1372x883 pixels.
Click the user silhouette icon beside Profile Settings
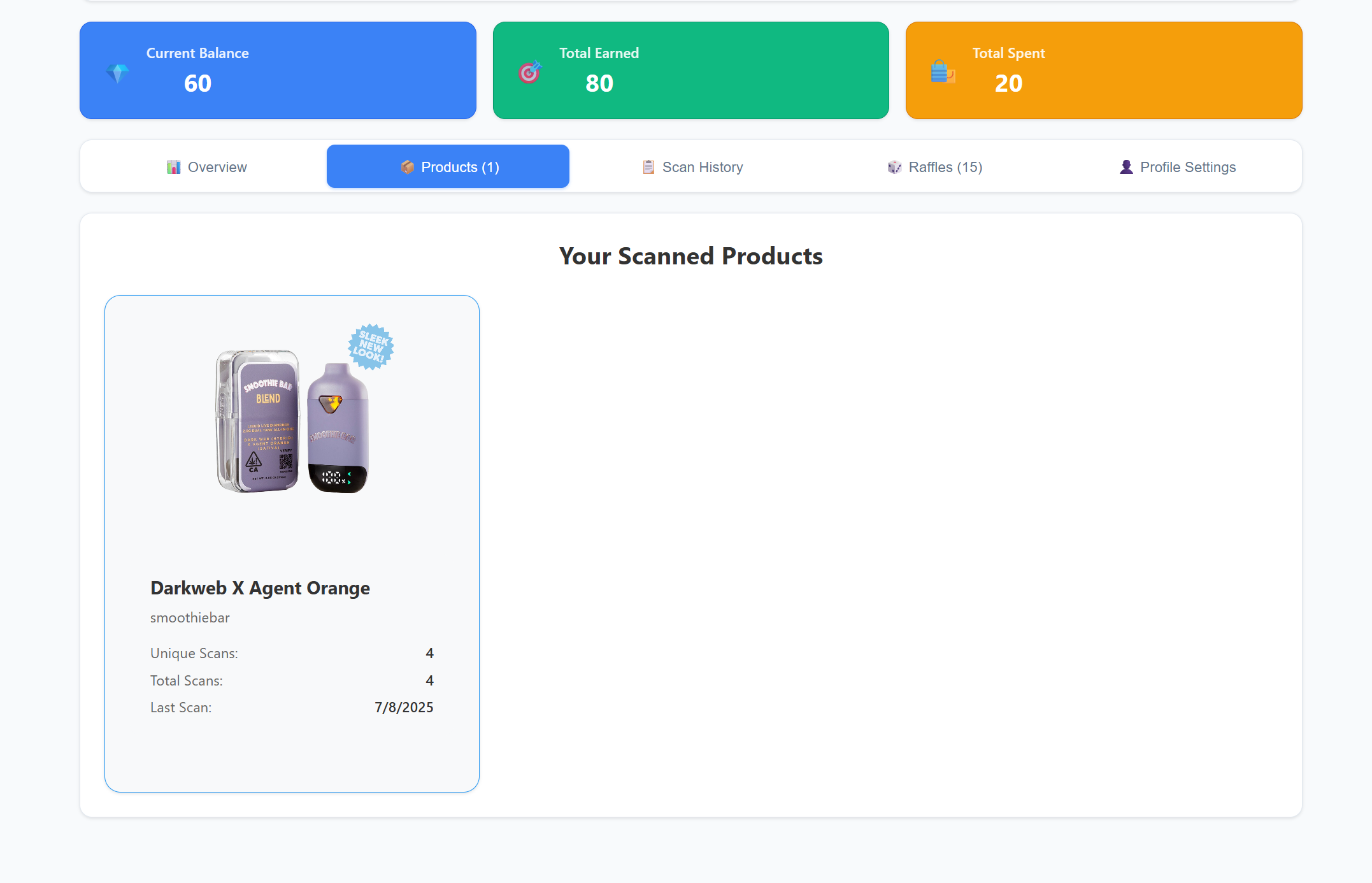pos(1126,167)
